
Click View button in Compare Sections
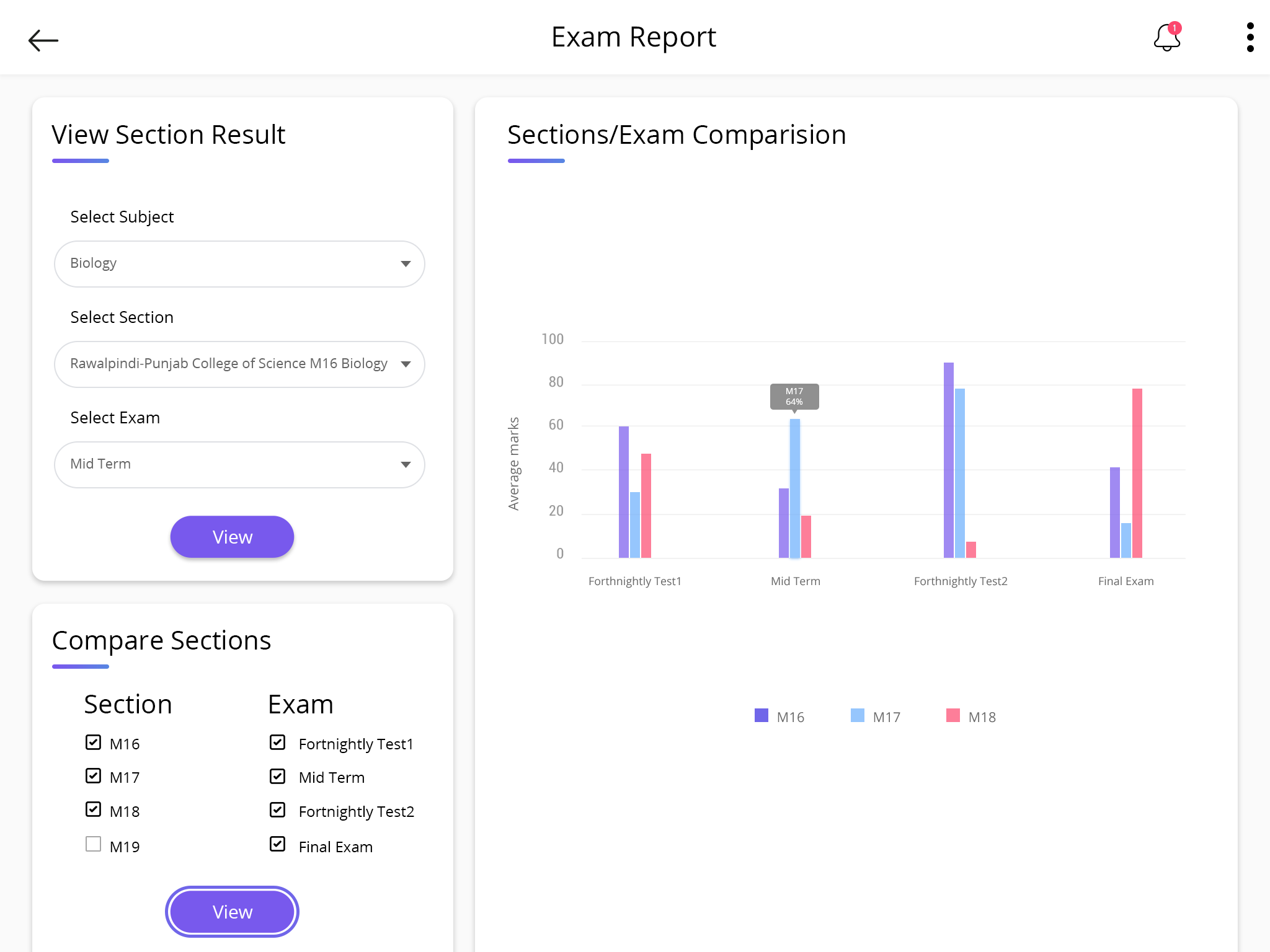pos(232,912)
